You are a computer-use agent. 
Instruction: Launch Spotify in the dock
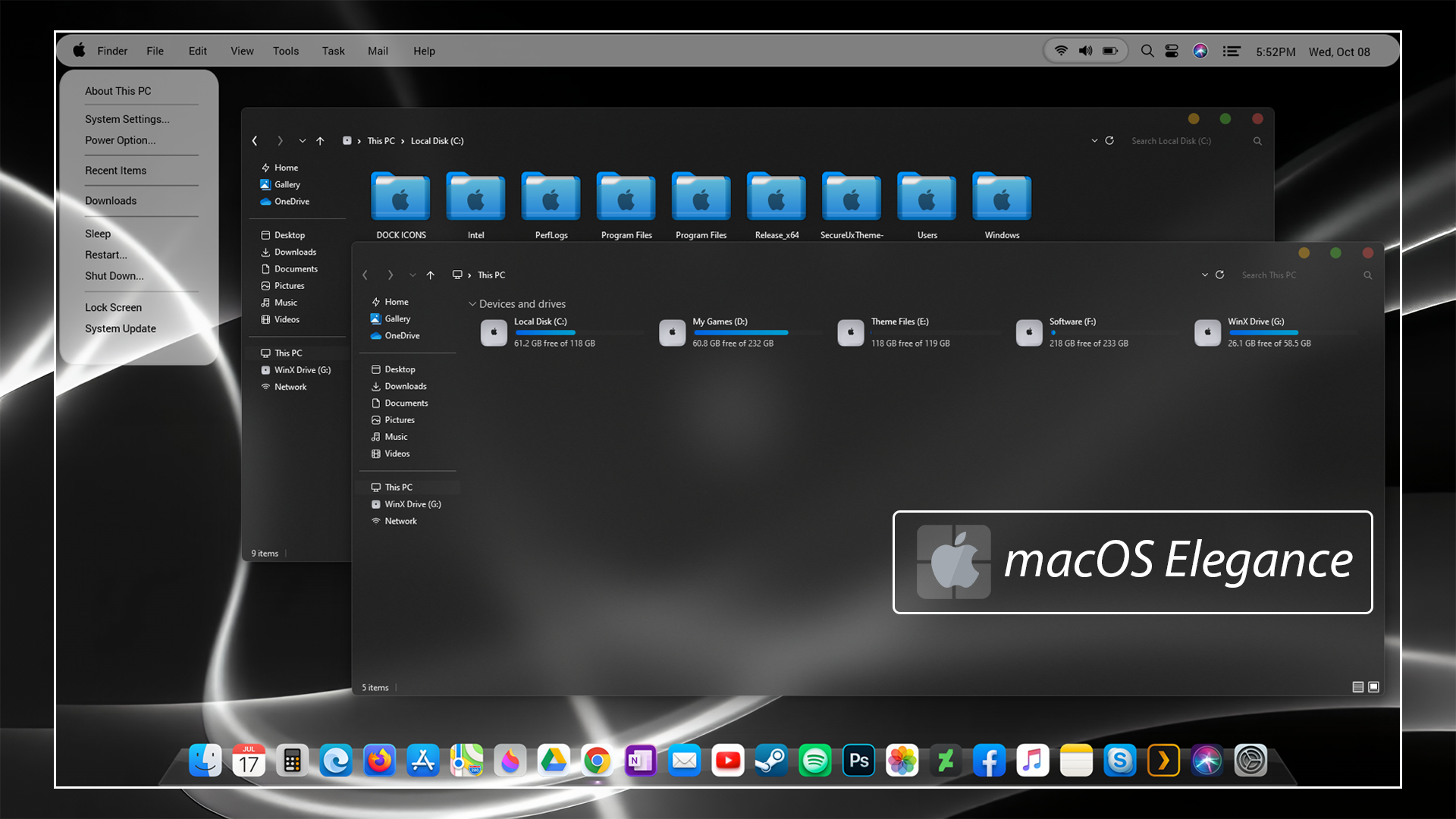tap(814, 761)
